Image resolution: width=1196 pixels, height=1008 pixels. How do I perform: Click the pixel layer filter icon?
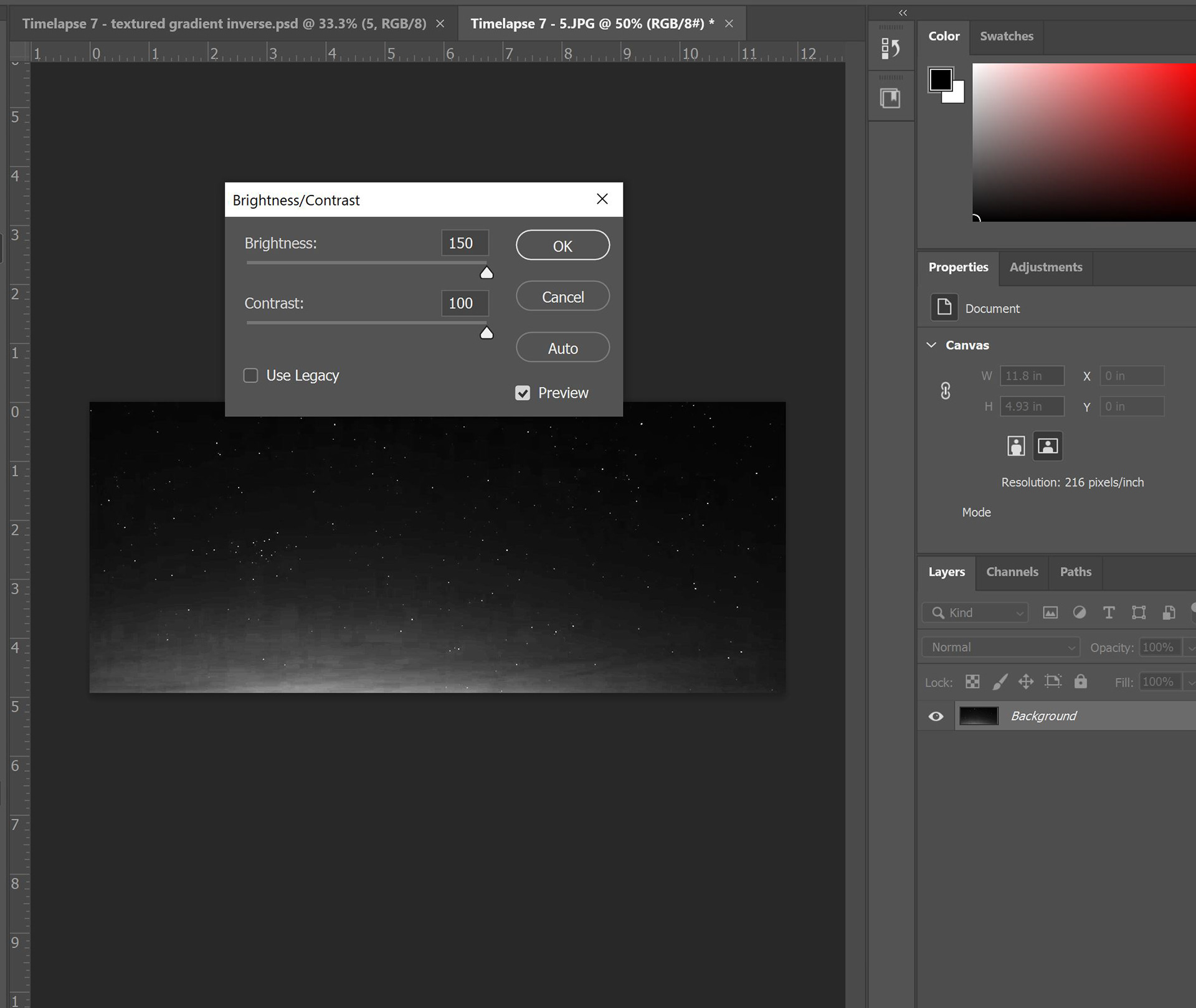tap(1050, 613)
